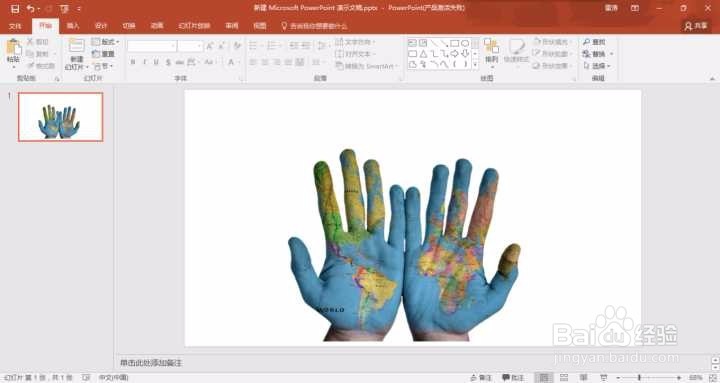
Task: Open the 文件 (File) menu
Action: [15, 26]
